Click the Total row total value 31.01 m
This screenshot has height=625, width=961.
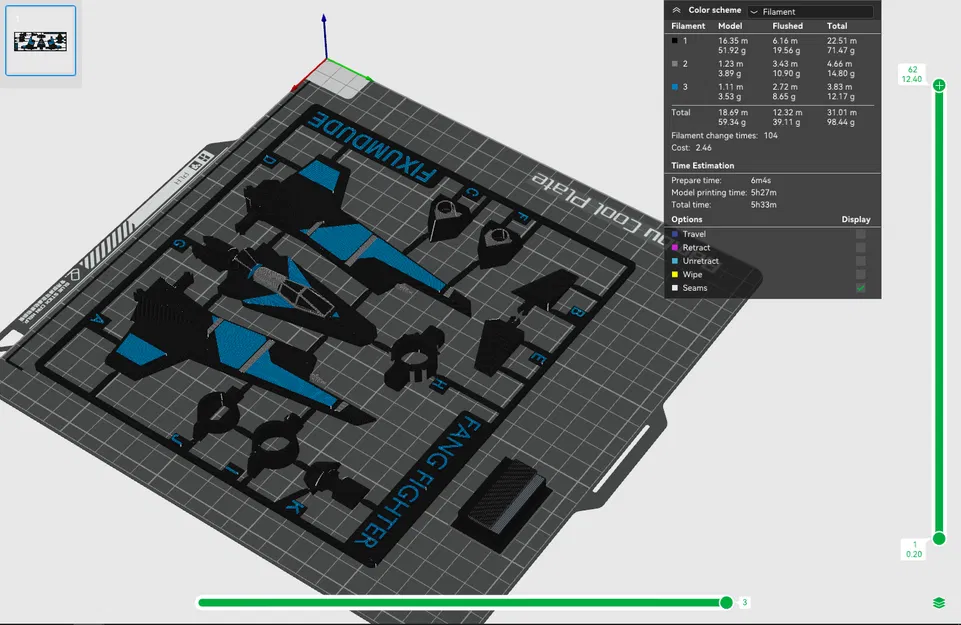[841, 113]
